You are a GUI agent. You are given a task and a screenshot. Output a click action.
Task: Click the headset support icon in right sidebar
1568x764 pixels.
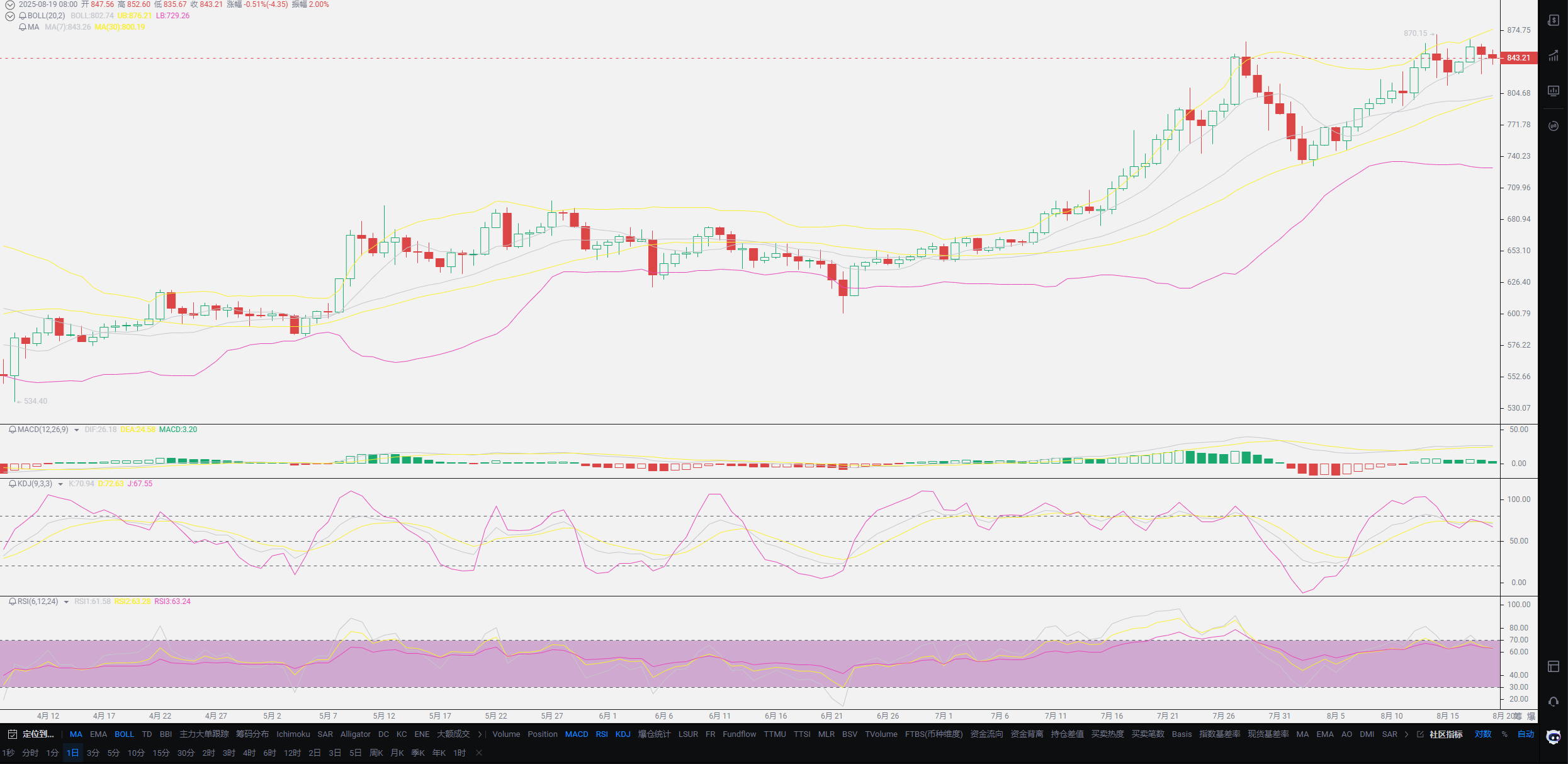(1554, 702)
